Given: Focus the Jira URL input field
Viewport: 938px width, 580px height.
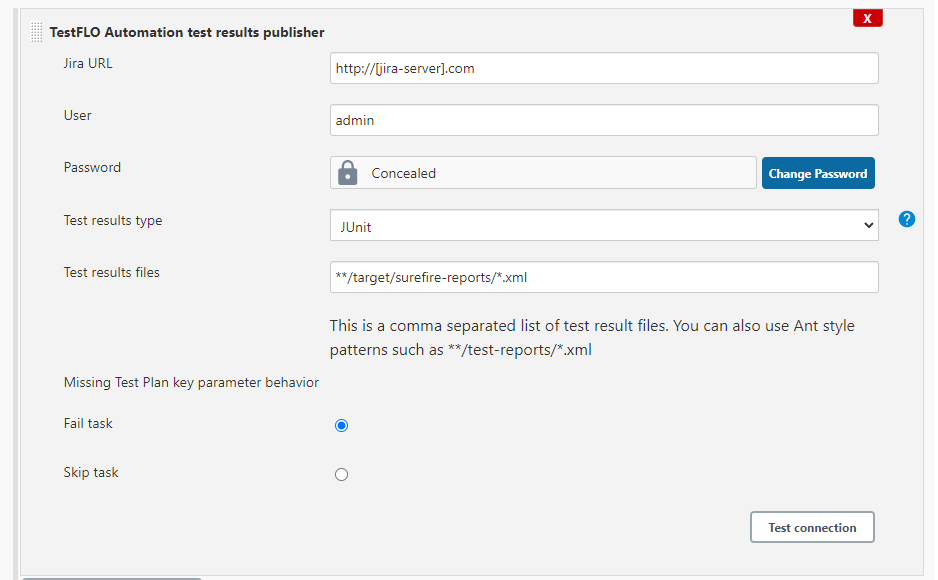Looking at the screenshot, I should pos(604,68).
